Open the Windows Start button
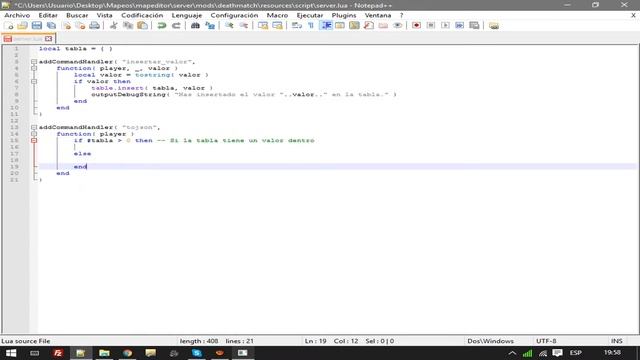 [x=11, y=353]
